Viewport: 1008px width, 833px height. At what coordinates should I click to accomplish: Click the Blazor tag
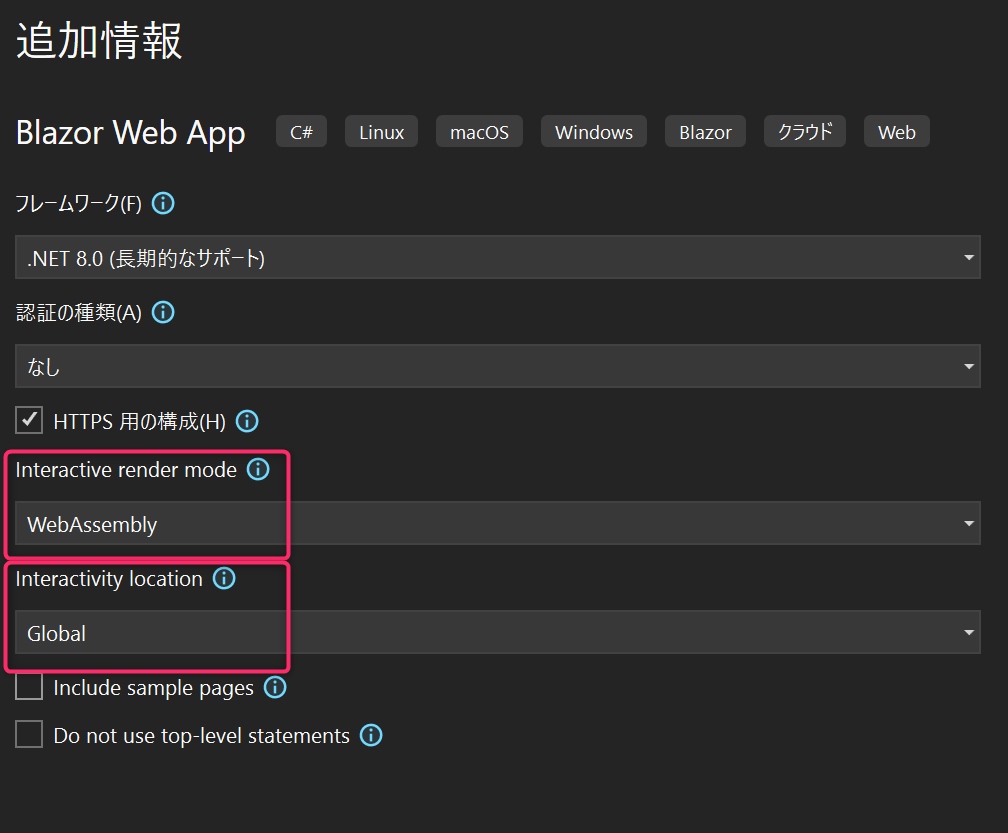(705, 132)
